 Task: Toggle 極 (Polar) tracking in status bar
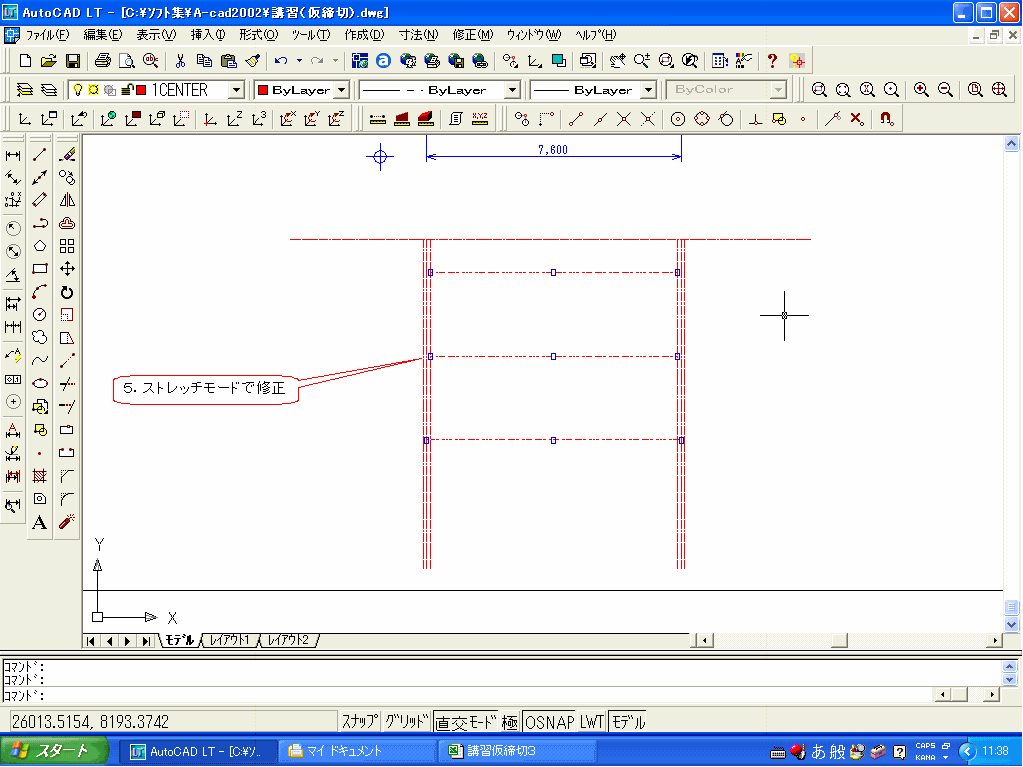pyautogui.click(x=510, y=722)
